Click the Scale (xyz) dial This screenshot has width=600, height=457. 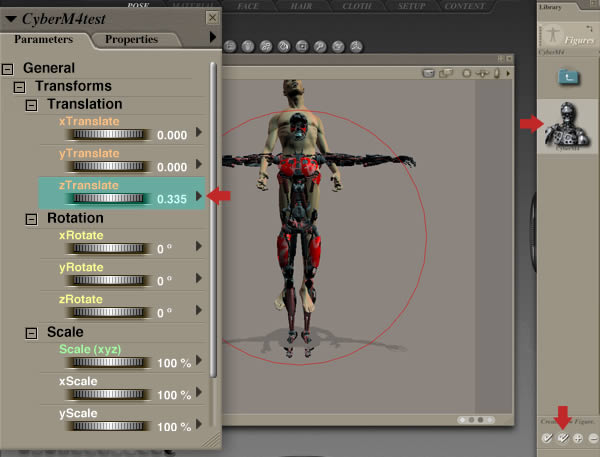click(x=108, y=362)
